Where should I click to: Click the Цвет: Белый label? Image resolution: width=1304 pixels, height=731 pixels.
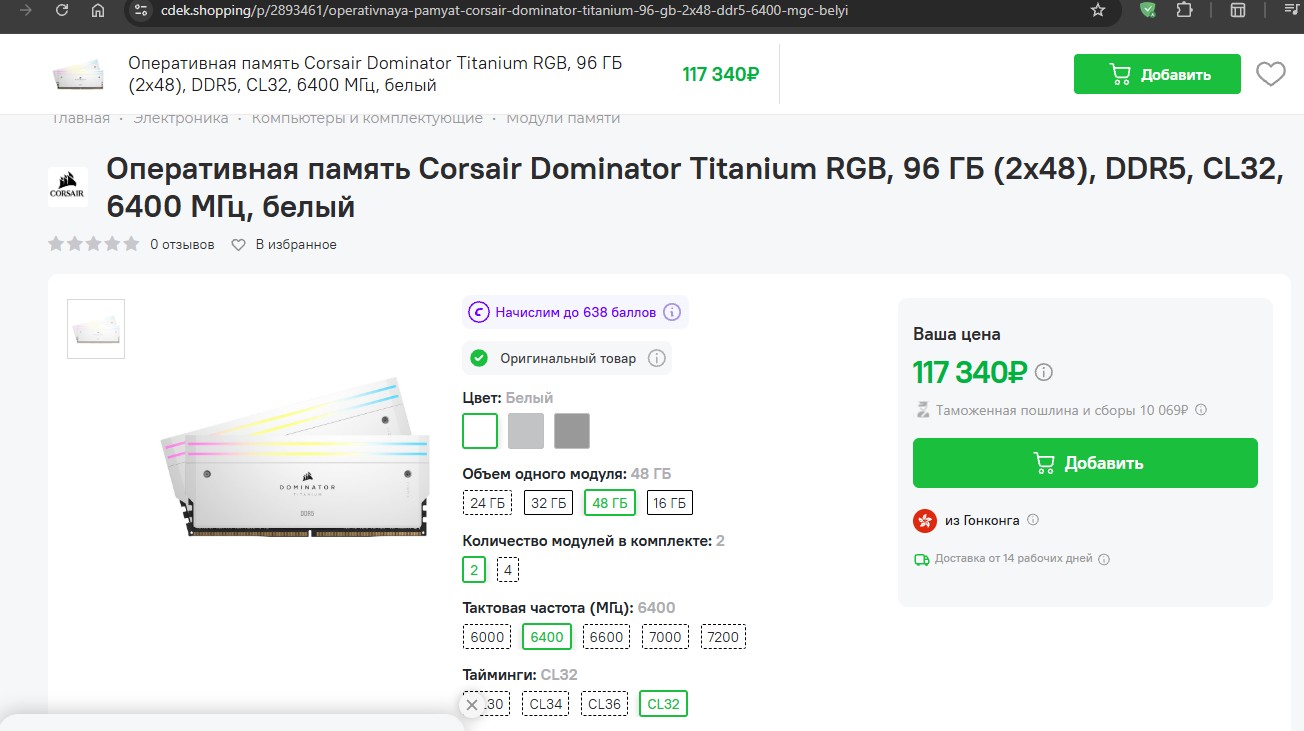[x=508, y=398]
